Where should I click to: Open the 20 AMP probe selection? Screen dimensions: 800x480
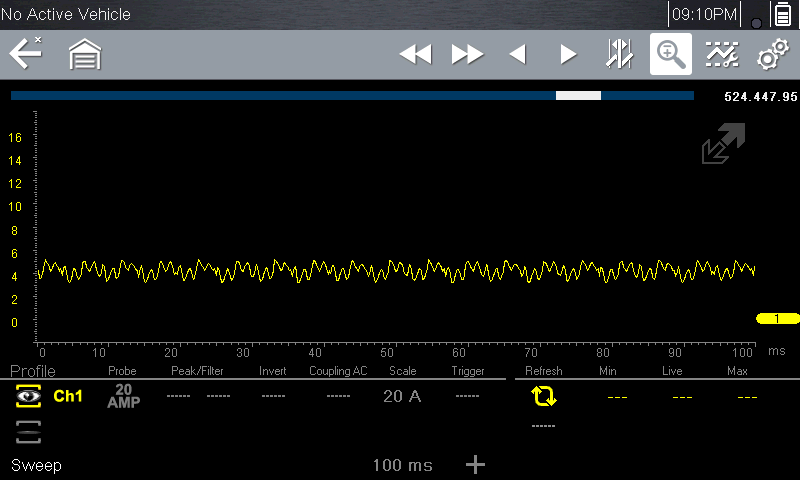click(x=123, y=396)
